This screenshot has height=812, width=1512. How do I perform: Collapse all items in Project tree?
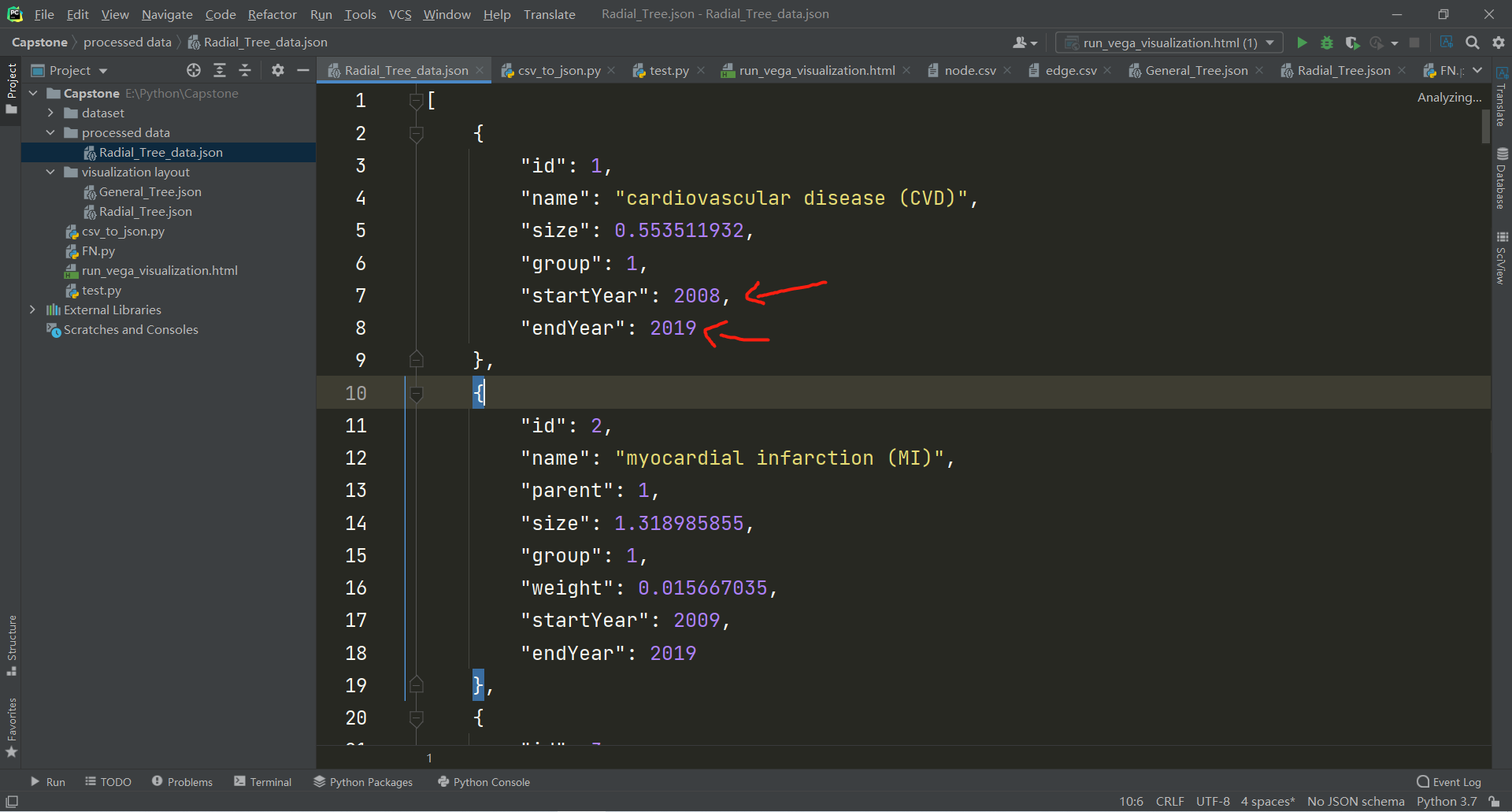click(x=245, y=70)
